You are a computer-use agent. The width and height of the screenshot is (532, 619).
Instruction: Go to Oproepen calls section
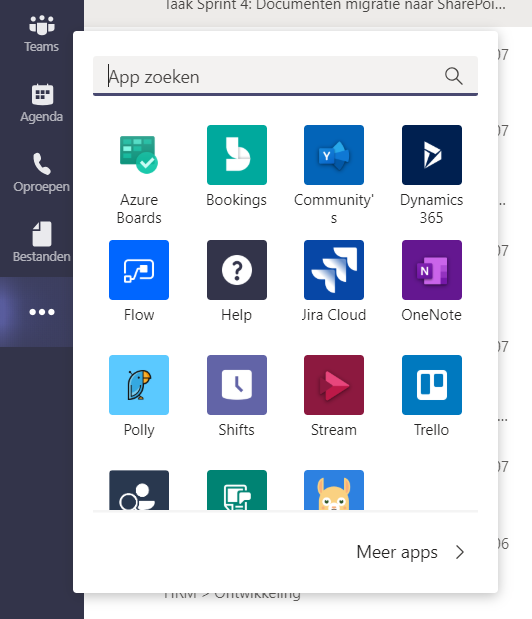41,173
